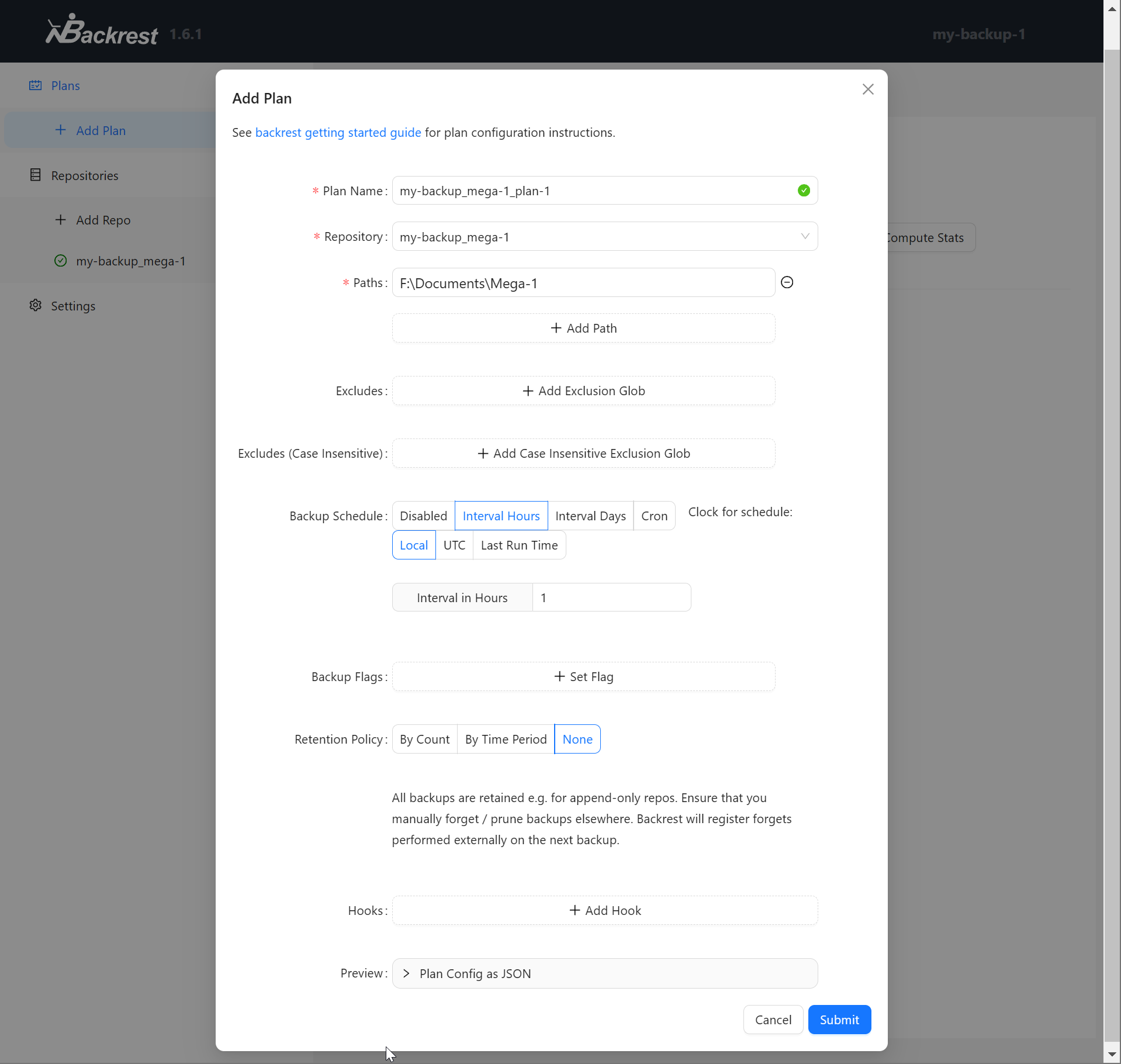Open the backrest getting started guide link

338,132
